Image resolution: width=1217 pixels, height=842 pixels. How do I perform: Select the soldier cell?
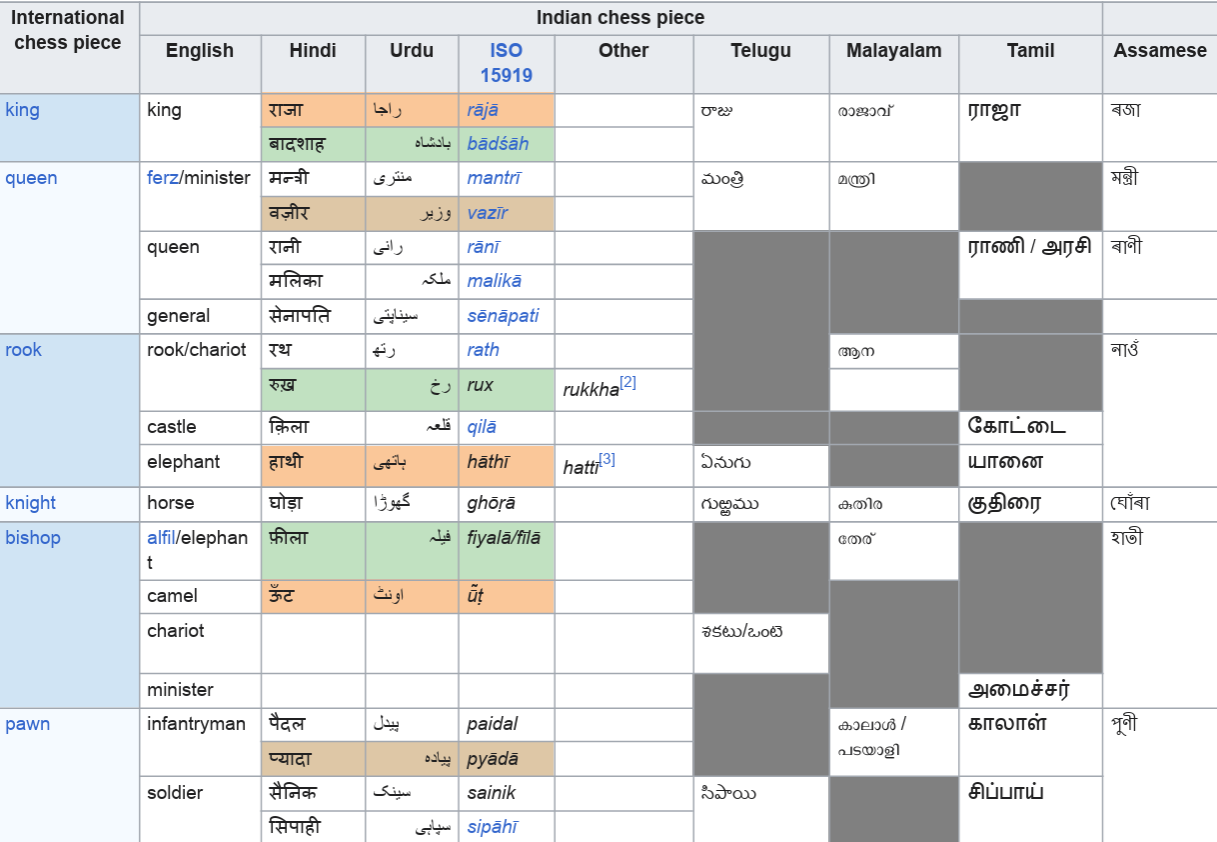pyautogui.click(x=200, y=809)
